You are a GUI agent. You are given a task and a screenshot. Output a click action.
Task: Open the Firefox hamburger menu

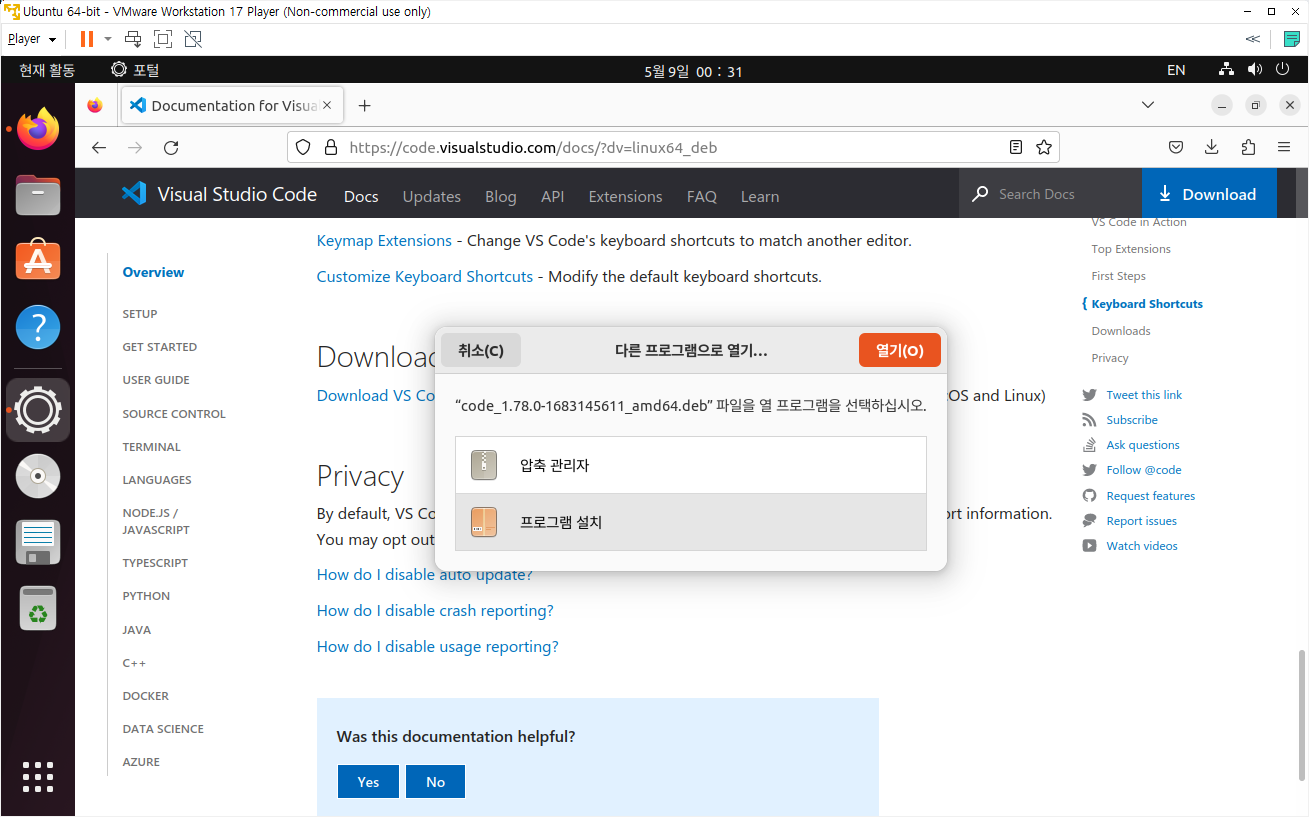(x=1284, y=147)
